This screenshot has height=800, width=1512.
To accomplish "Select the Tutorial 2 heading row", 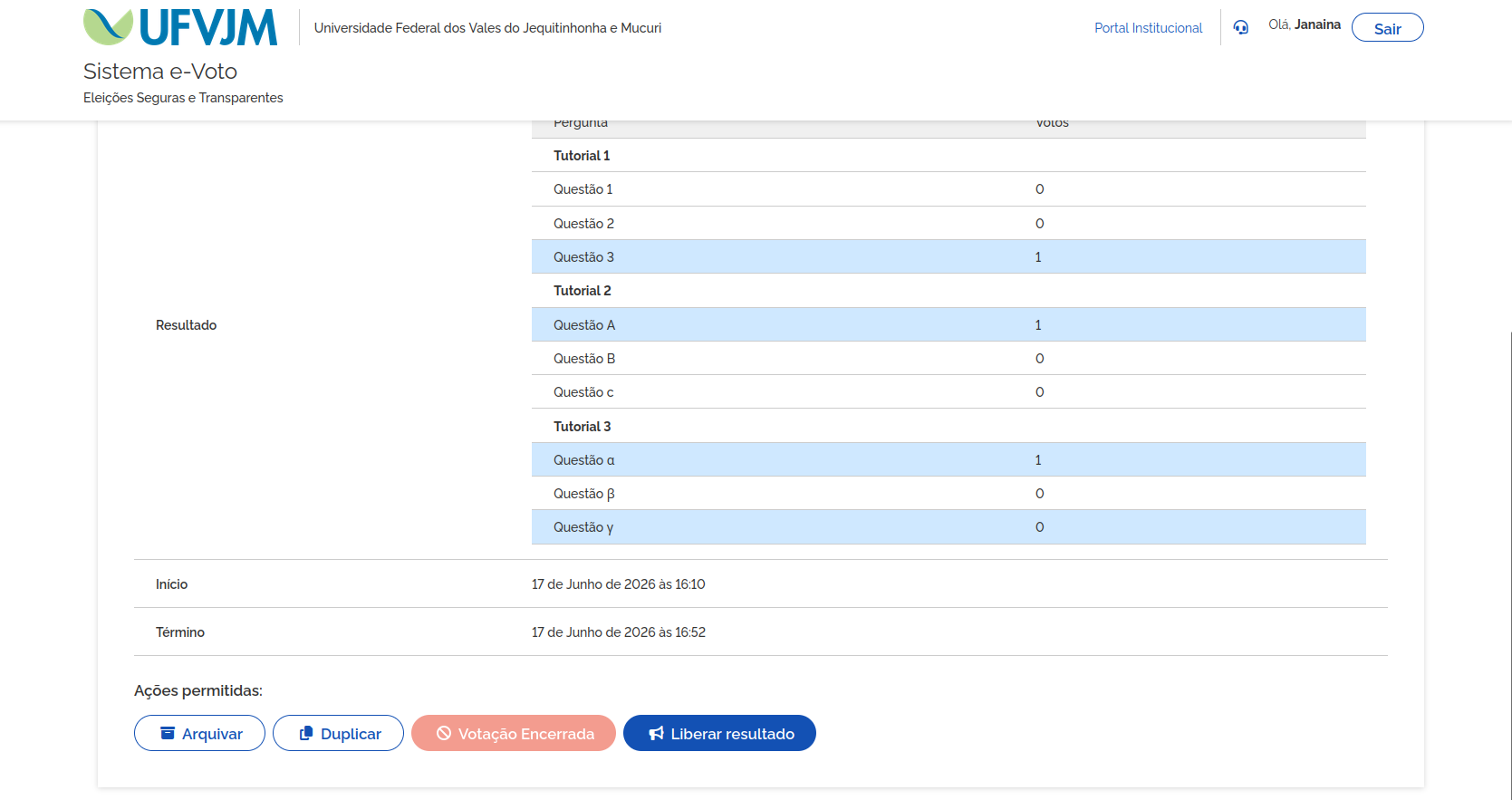I will (x=949, y=291).
